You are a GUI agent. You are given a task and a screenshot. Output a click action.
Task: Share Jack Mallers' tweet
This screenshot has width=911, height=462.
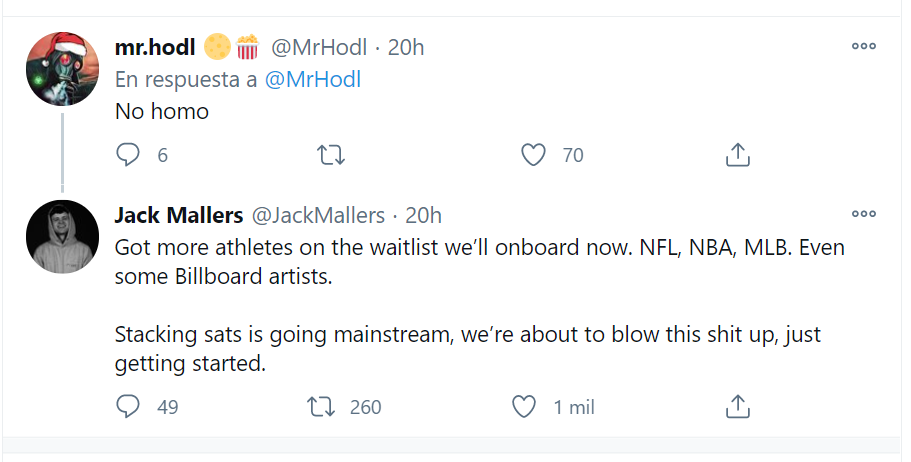tap(737, 407)
